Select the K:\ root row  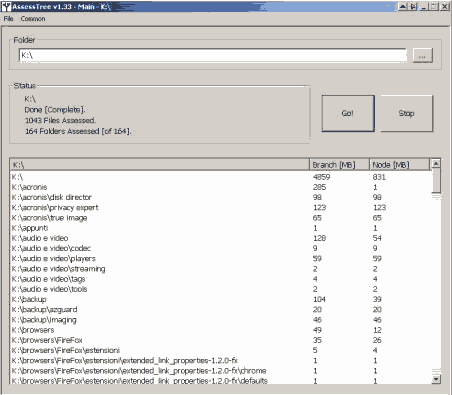click(x=220, y=177)
